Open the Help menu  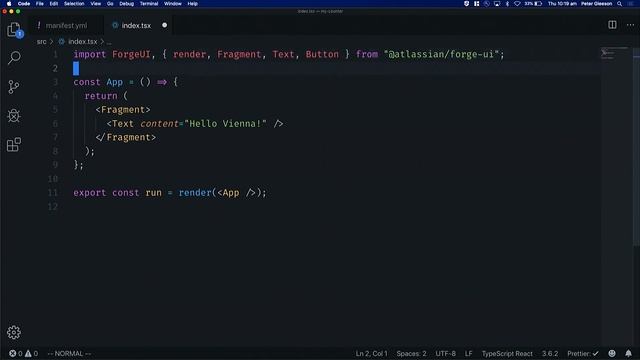tap(193, 4)
